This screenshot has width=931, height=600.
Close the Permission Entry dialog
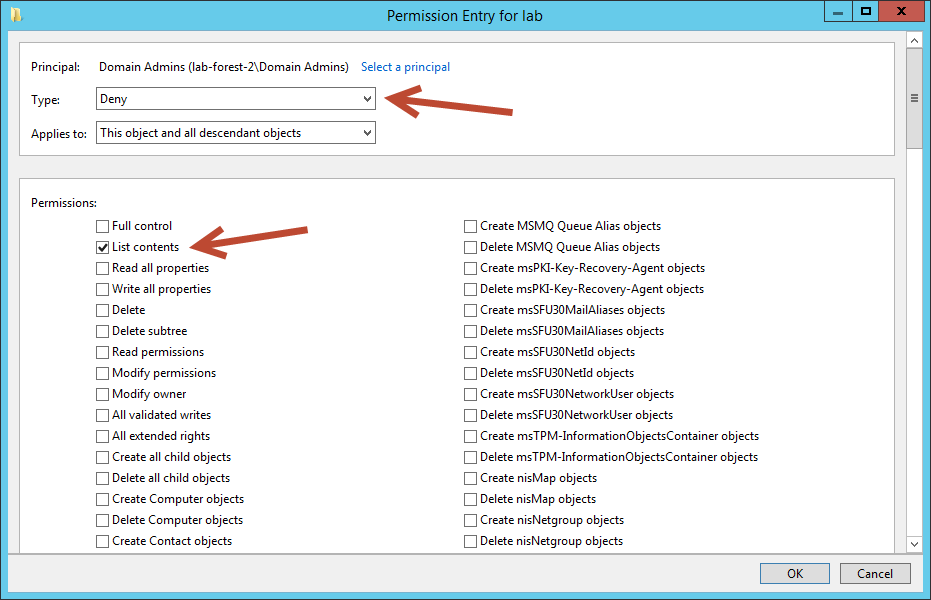(901, 12)
